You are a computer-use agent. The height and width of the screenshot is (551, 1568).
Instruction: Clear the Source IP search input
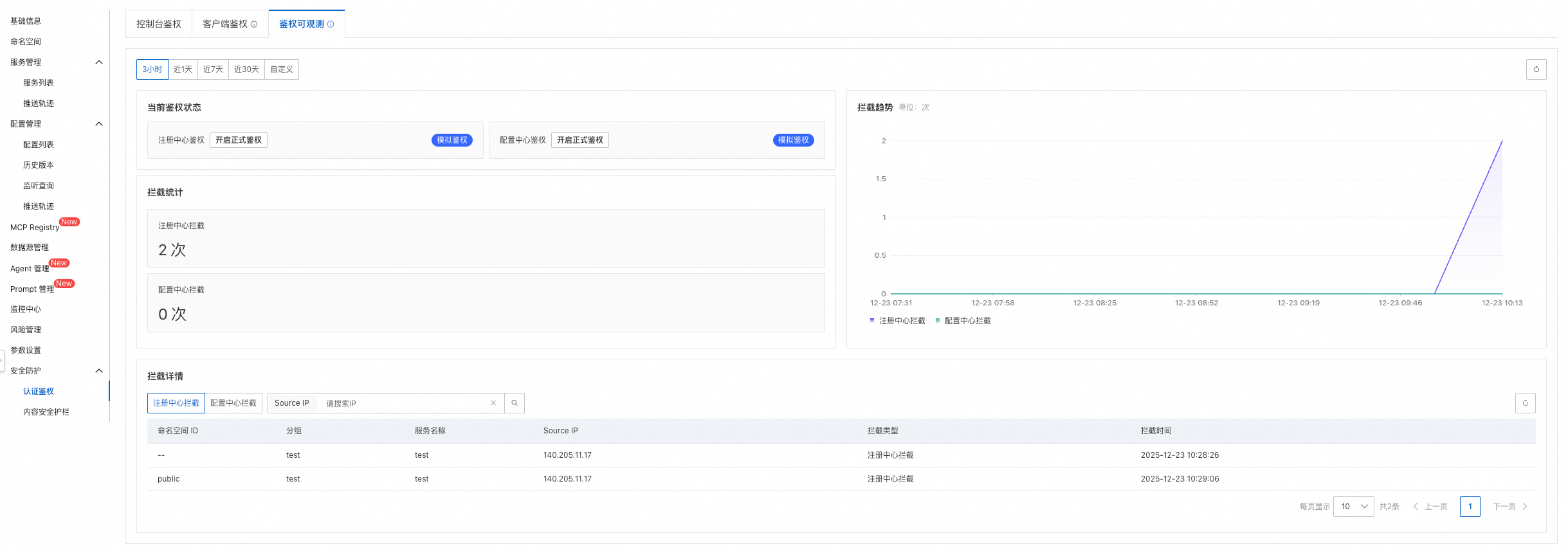[493, 403]
